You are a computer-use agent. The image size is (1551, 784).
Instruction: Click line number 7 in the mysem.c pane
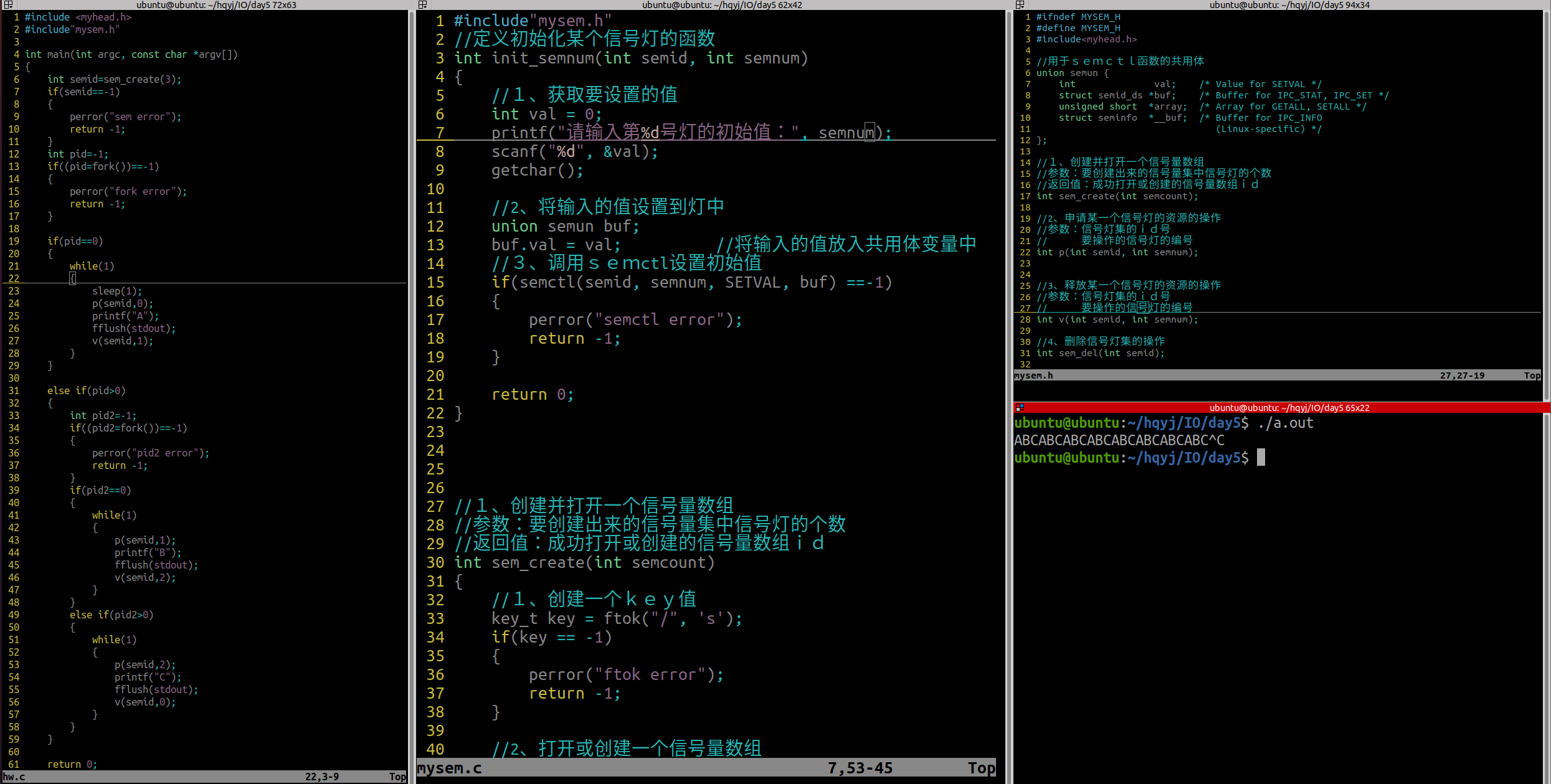(440, 133)
